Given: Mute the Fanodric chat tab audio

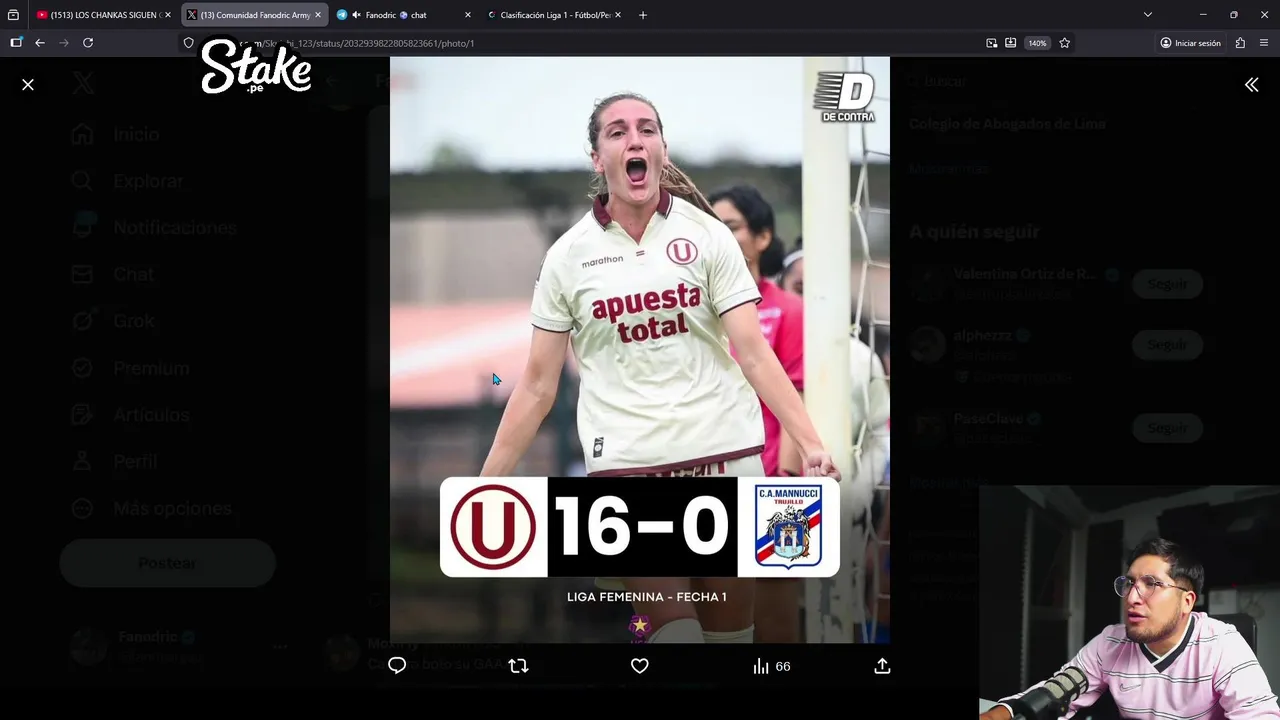Looking at the screenshot, I should click(356, 15).
